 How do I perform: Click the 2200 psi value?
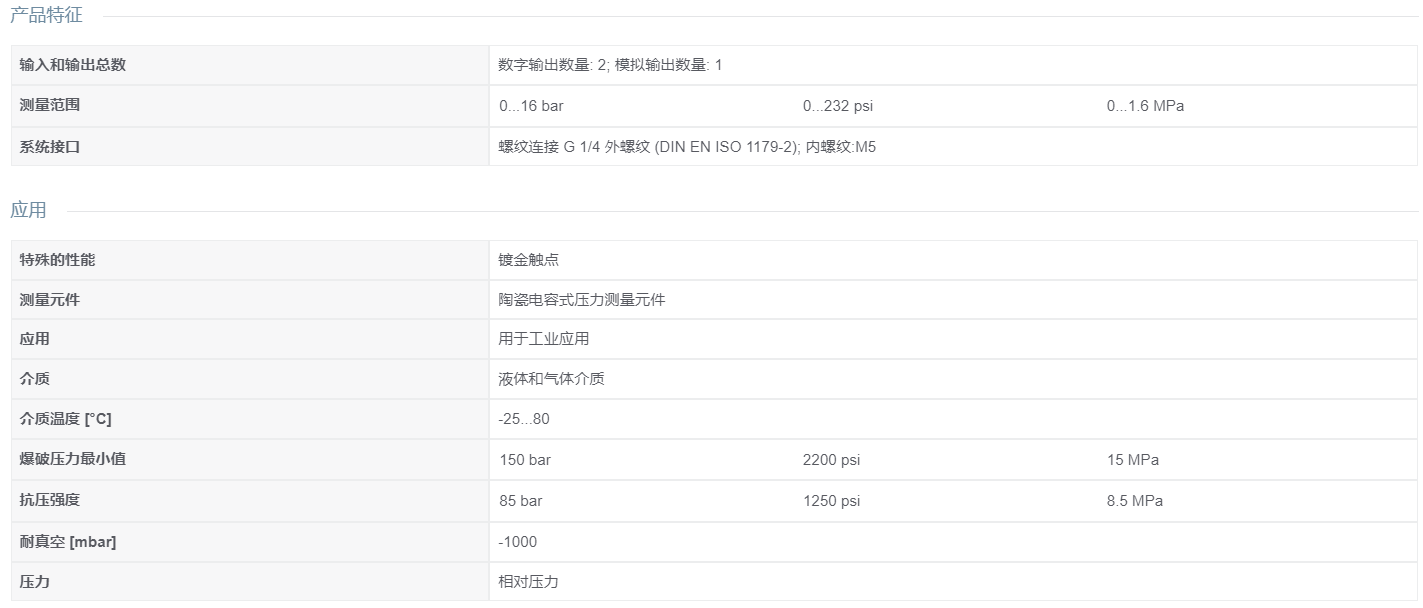tap(831, 460)
